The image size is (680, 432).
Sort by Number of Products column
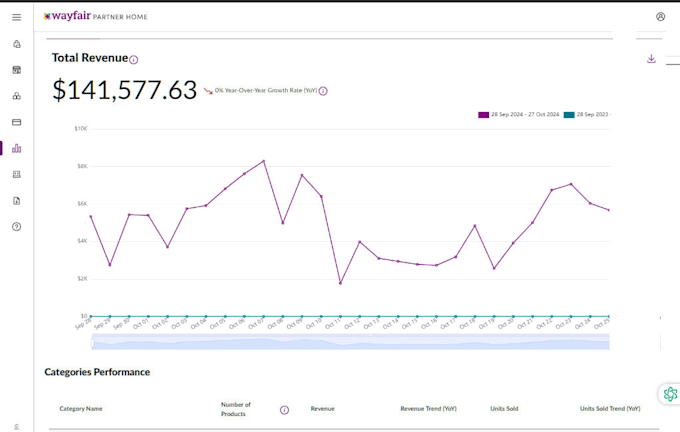tap(235, 409)
